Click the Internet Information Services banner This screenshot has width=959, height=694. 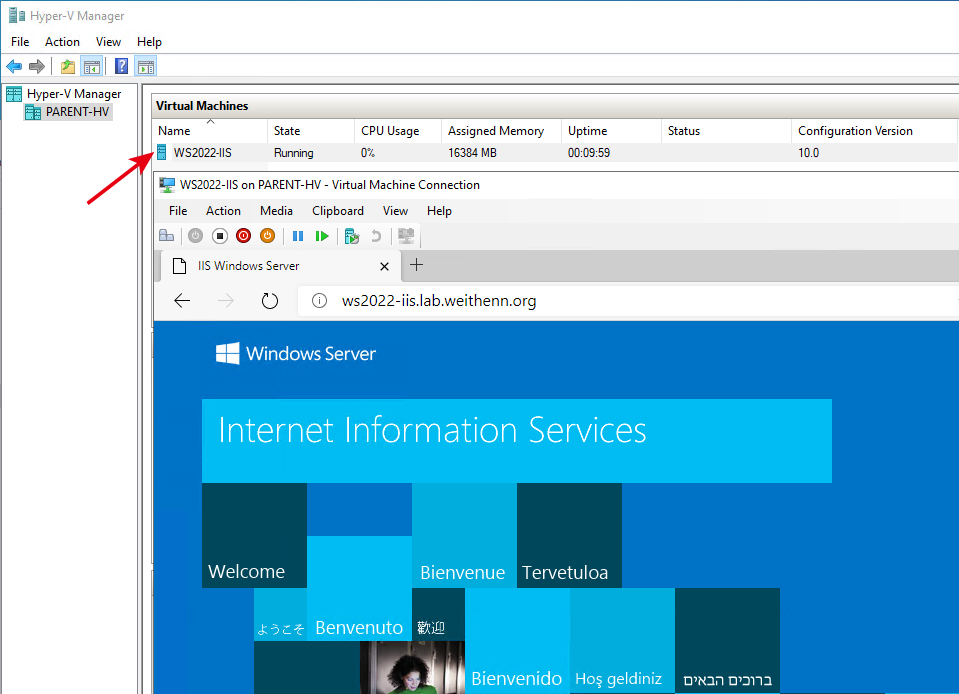click(517, 441)
